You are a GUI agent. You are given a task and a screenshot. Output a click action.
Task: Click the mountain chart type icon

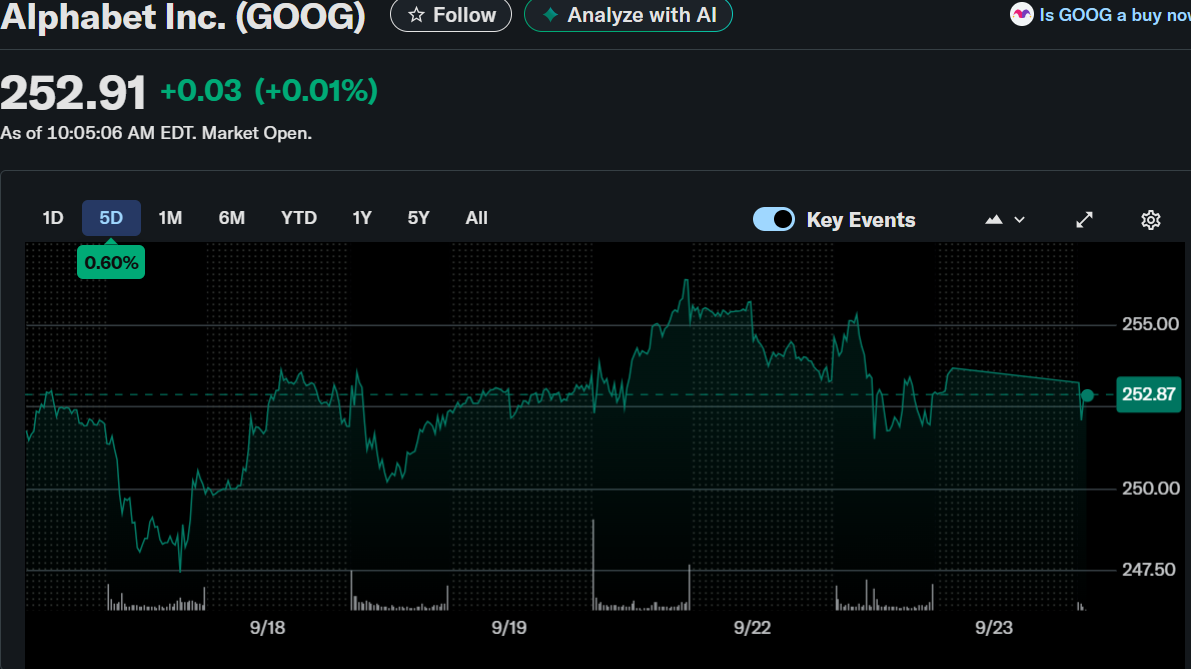pos(994,220)
